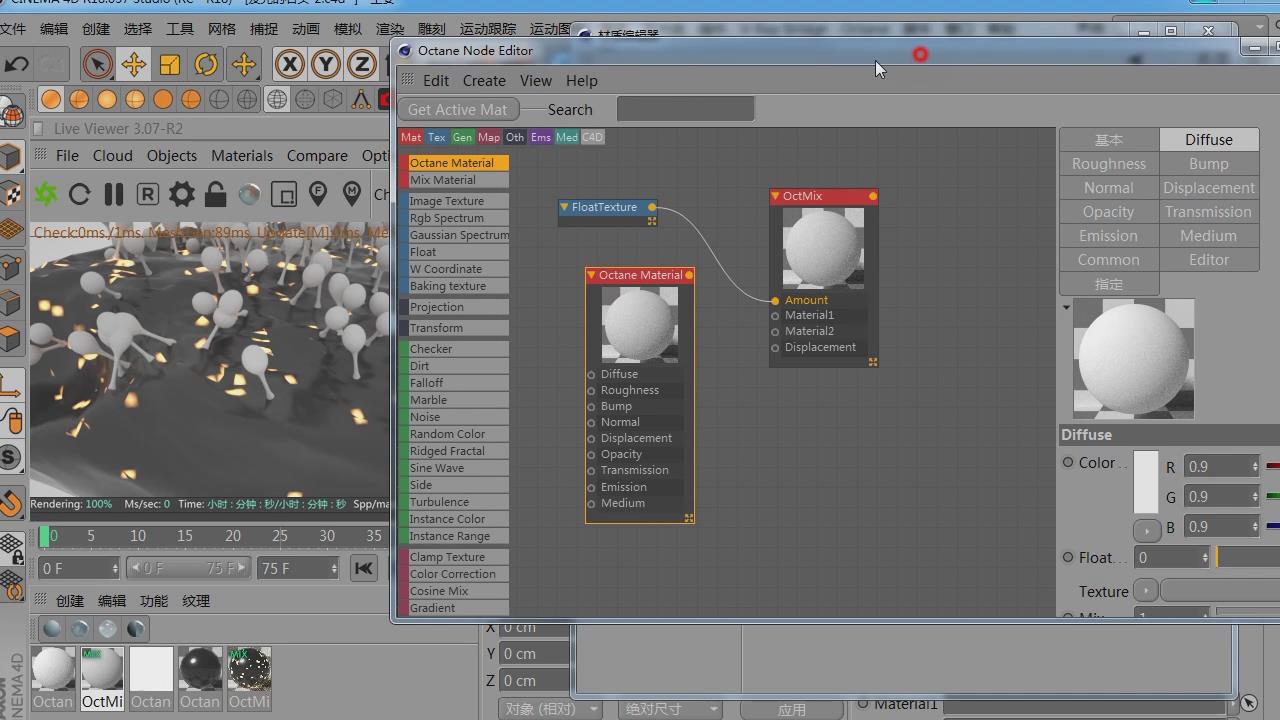
Task: Click the R value stepper arrows
Action: click(1254, 467)
